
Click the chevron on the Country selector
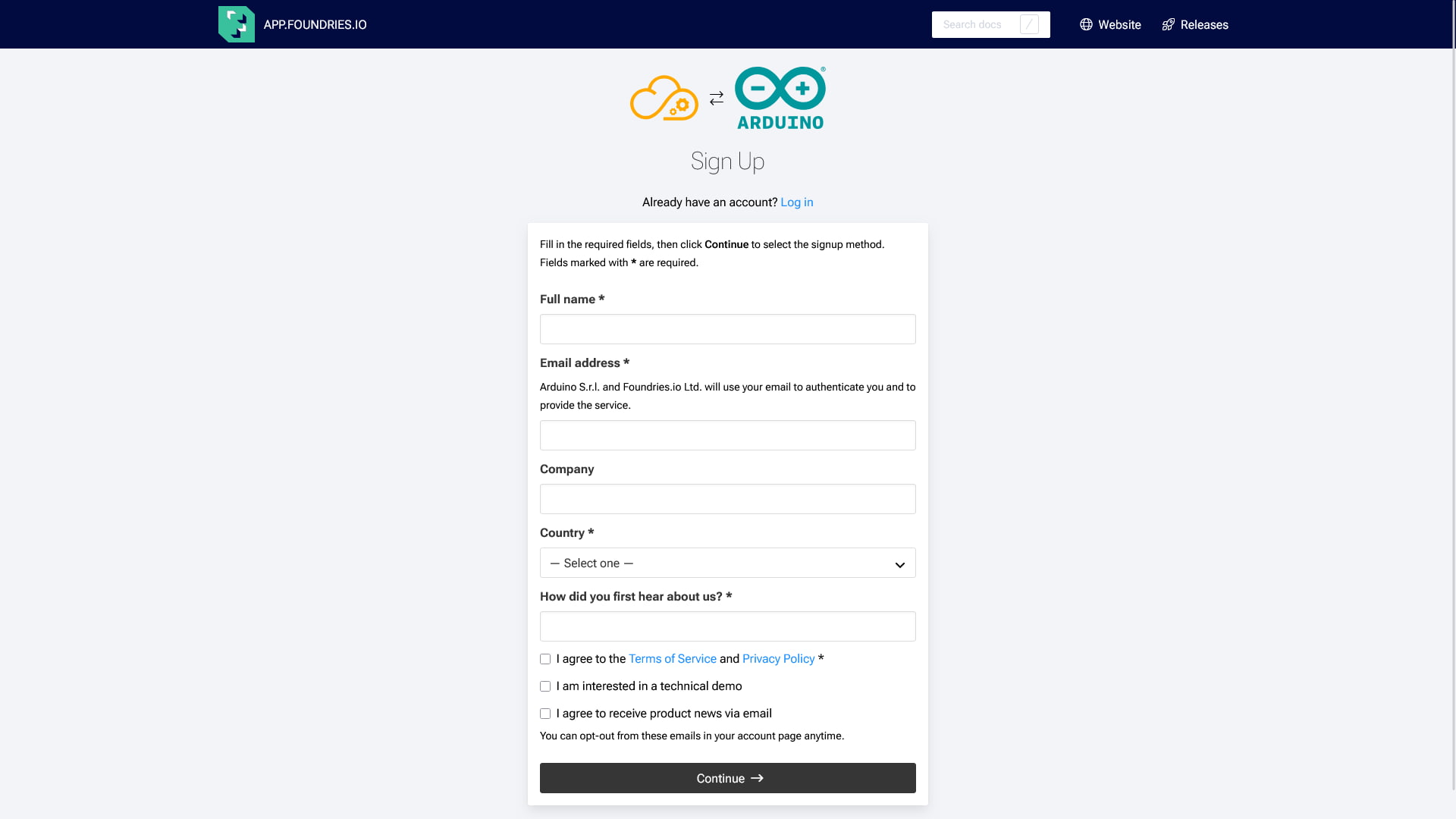pos(899,564)
